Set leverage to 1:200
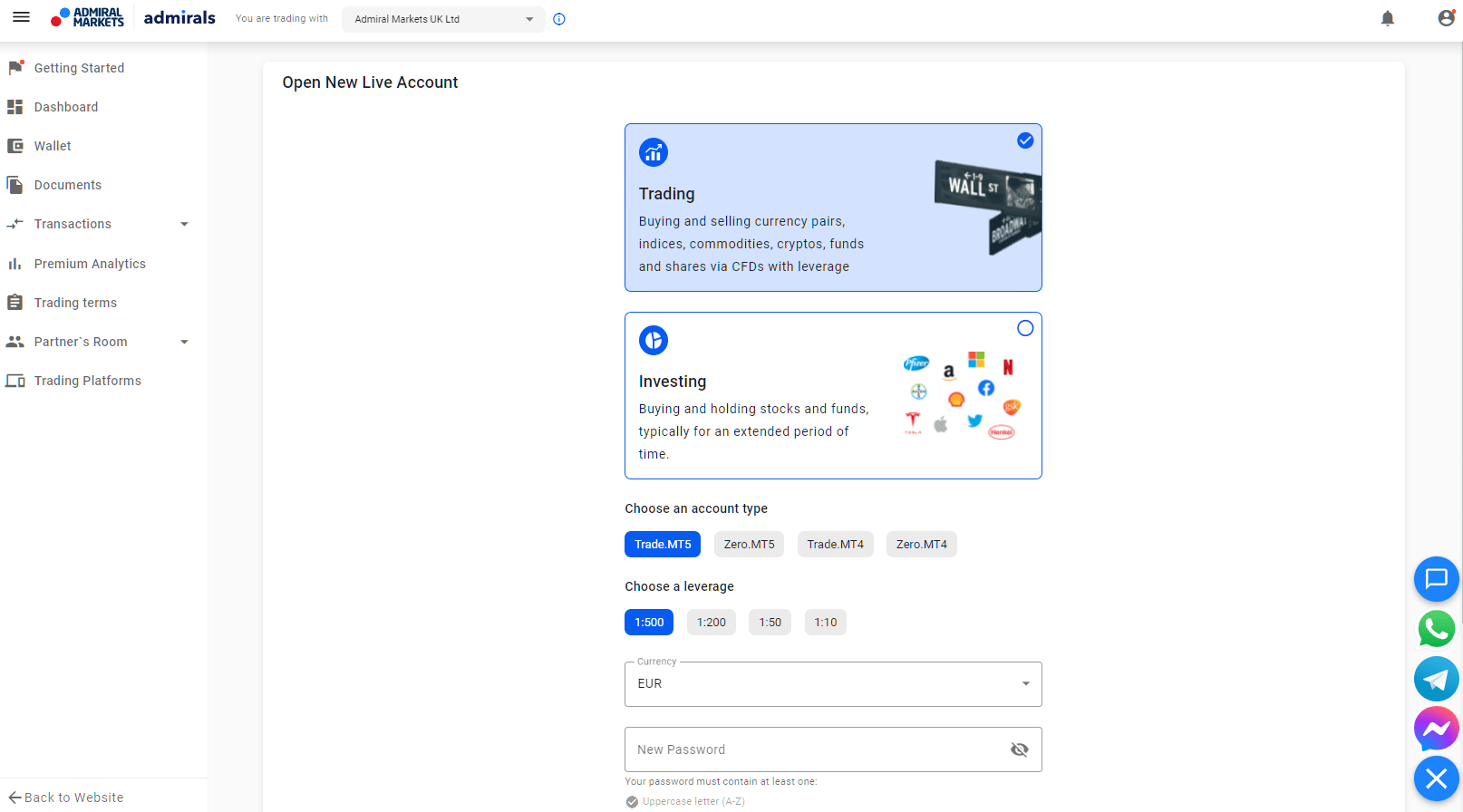The height and width of the screenshot is (812, 1463). point(712,623)
